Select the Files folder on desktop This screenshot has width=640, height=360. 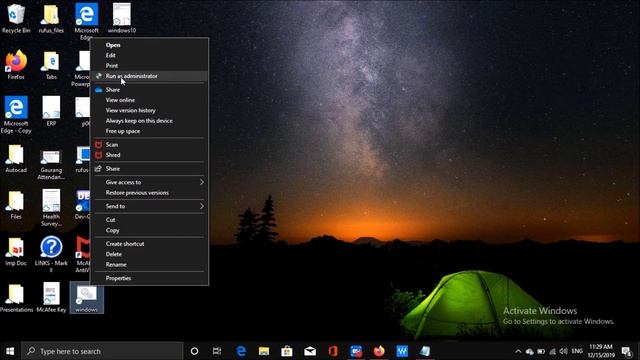[x=16, y=205]
